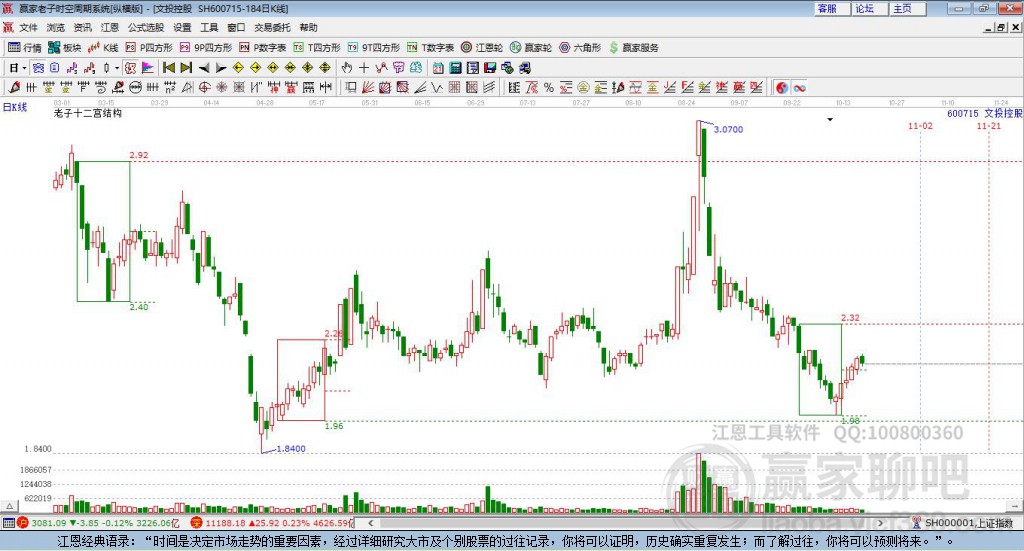The height and width of the screenshot is (551, 1024).
Task: Select the percent % retracement tool
Action: [x=549, y=87]
